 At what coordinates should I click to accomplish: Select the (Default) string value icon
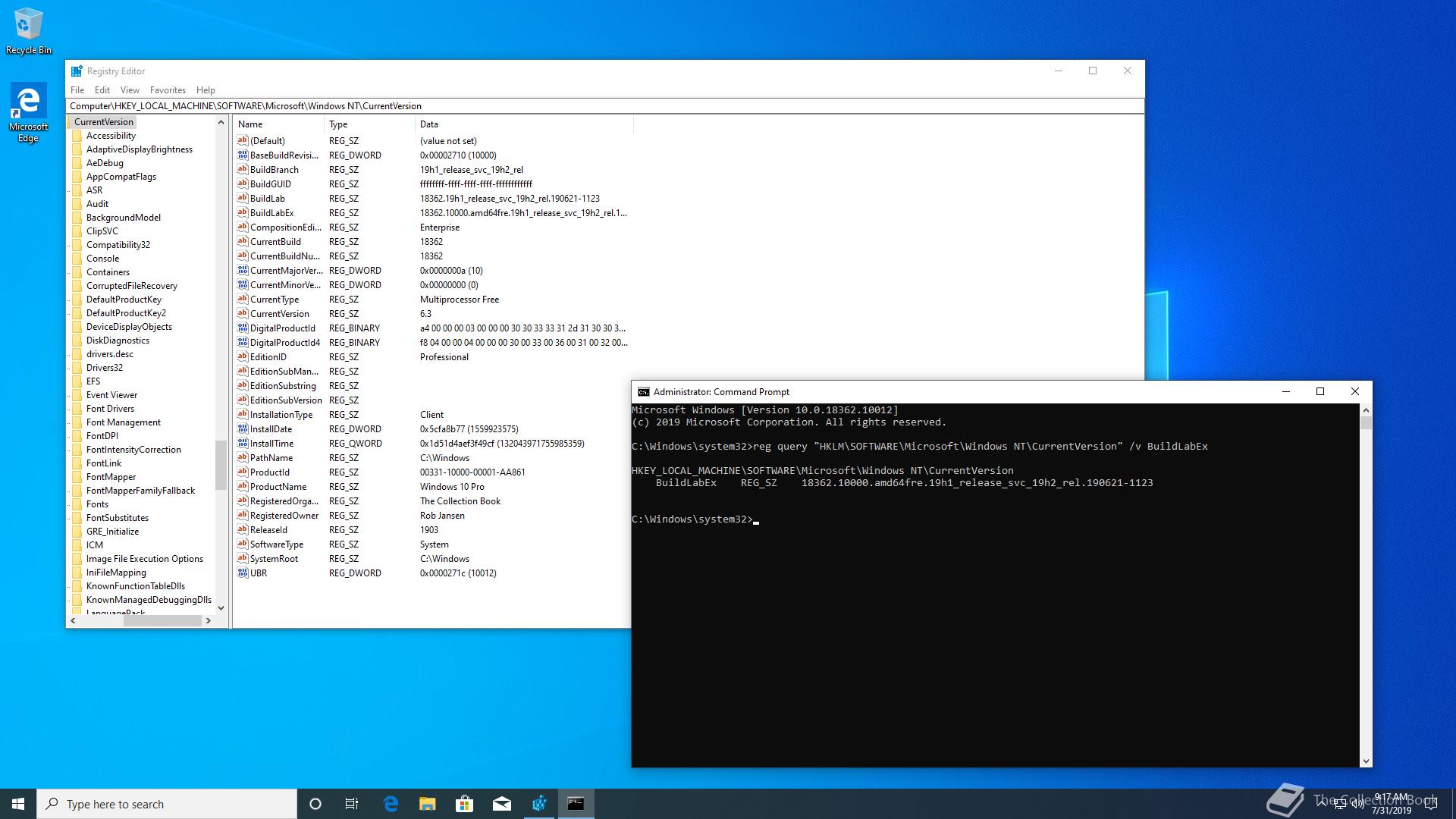pos(243,141)
